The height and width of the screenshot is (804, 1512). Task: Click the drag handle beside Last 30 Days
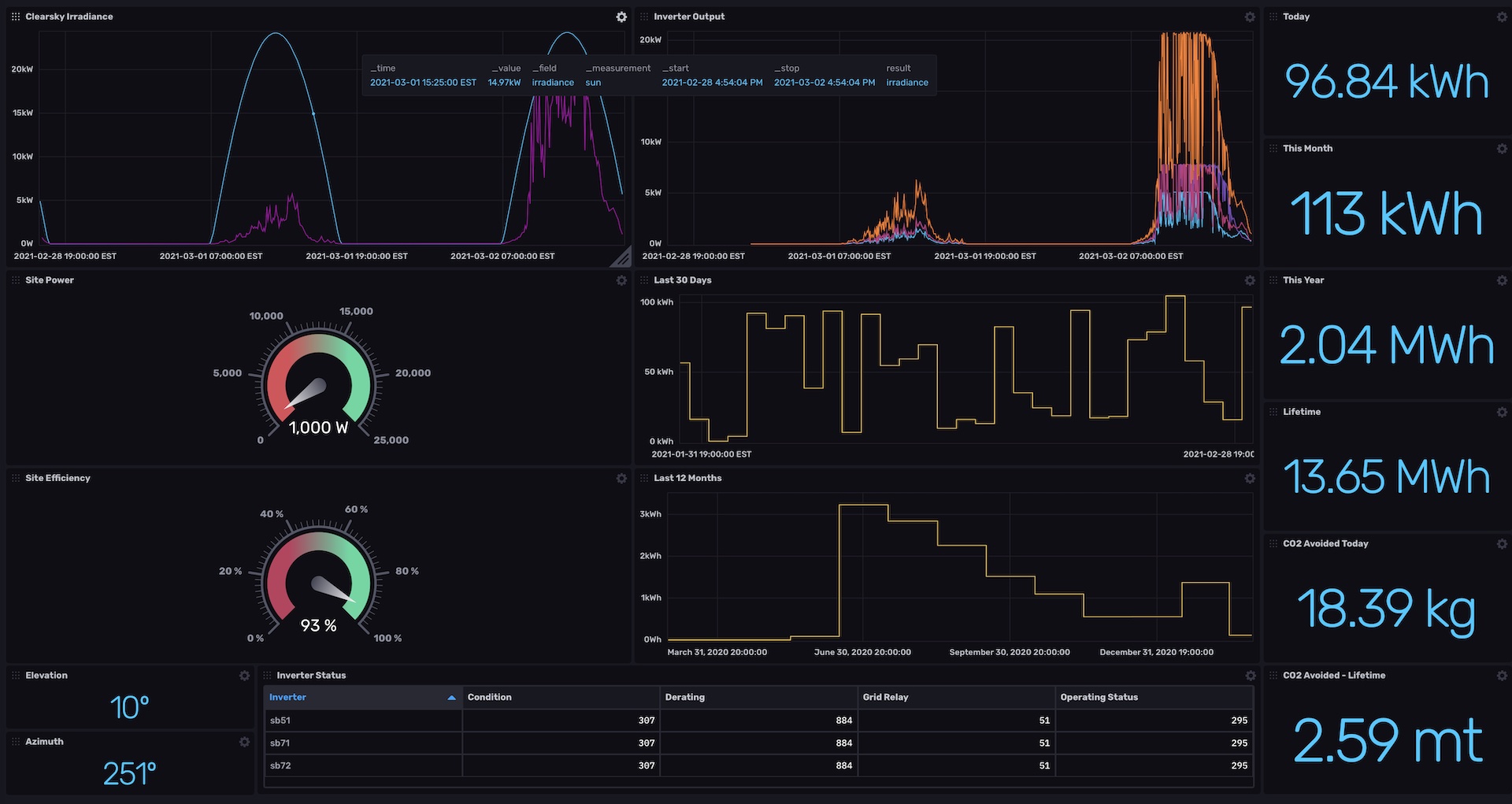tap(644, 280)
